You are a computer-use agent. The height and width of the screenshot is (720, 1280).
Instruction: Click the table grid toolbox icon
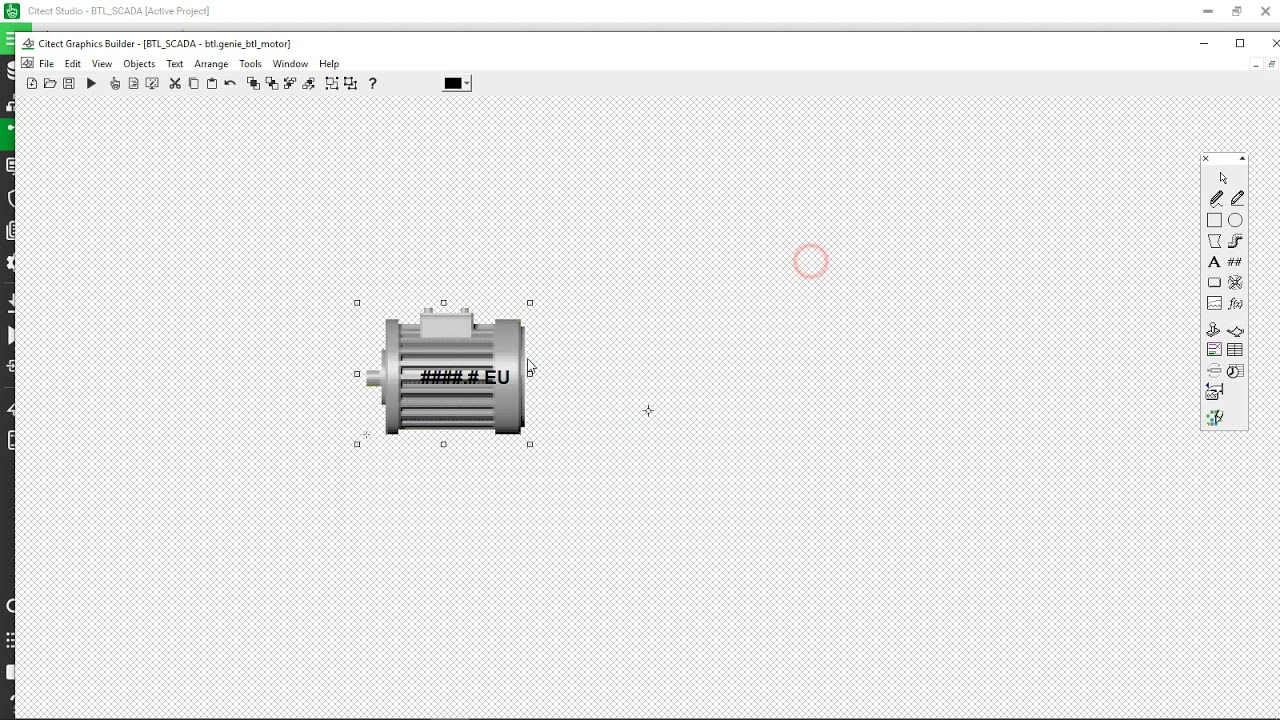(x=1235, y=350)
